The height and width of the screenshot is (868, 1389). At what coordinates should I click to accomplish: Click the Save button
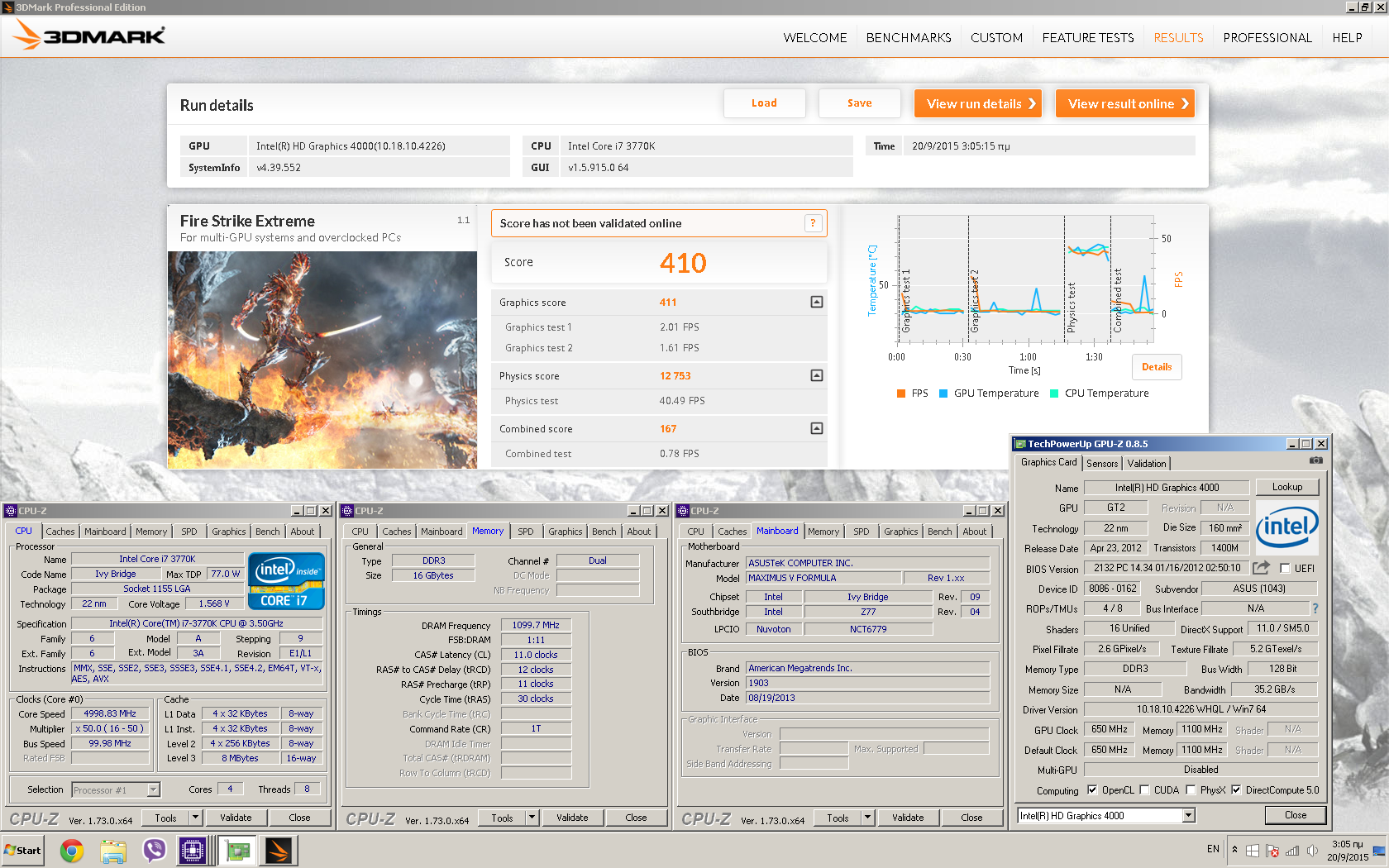coord(859,103)
